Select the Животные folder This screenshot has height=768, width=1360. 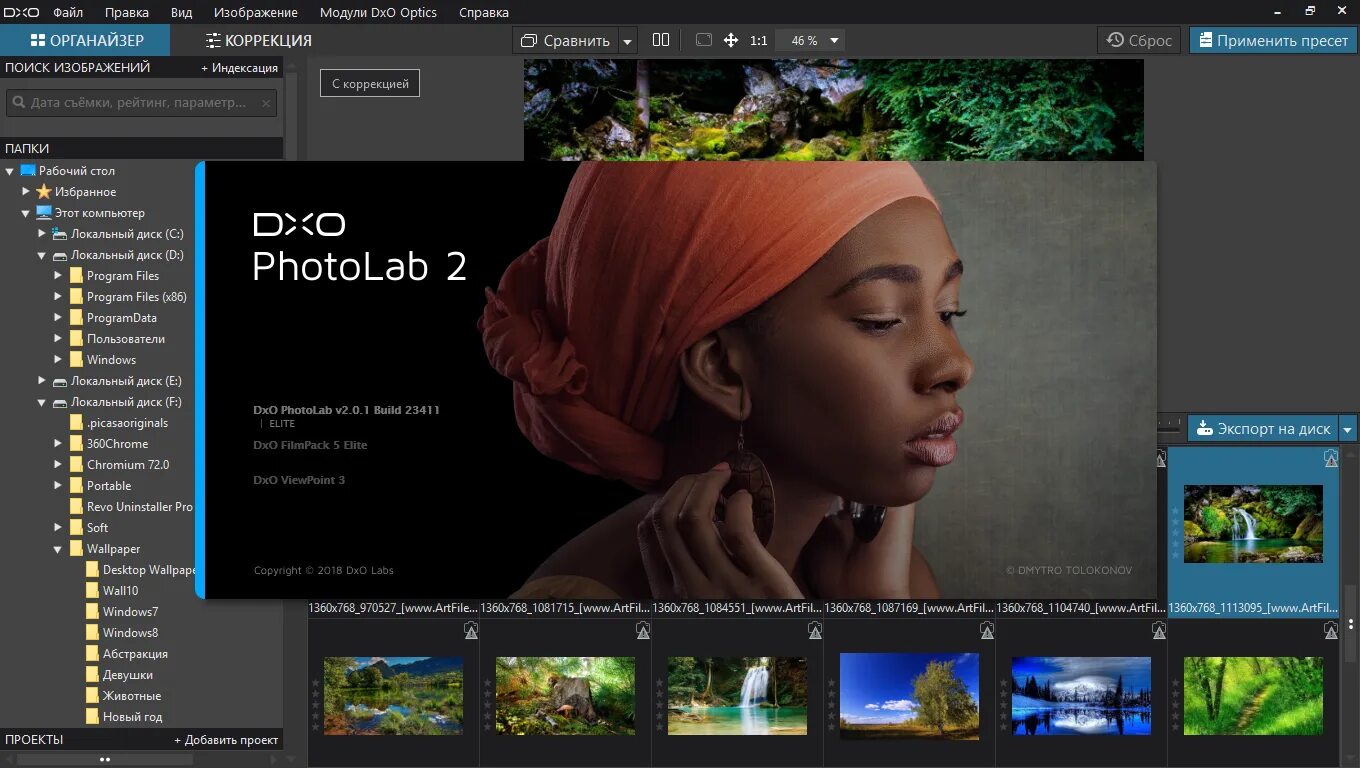[x=132, y=696]
